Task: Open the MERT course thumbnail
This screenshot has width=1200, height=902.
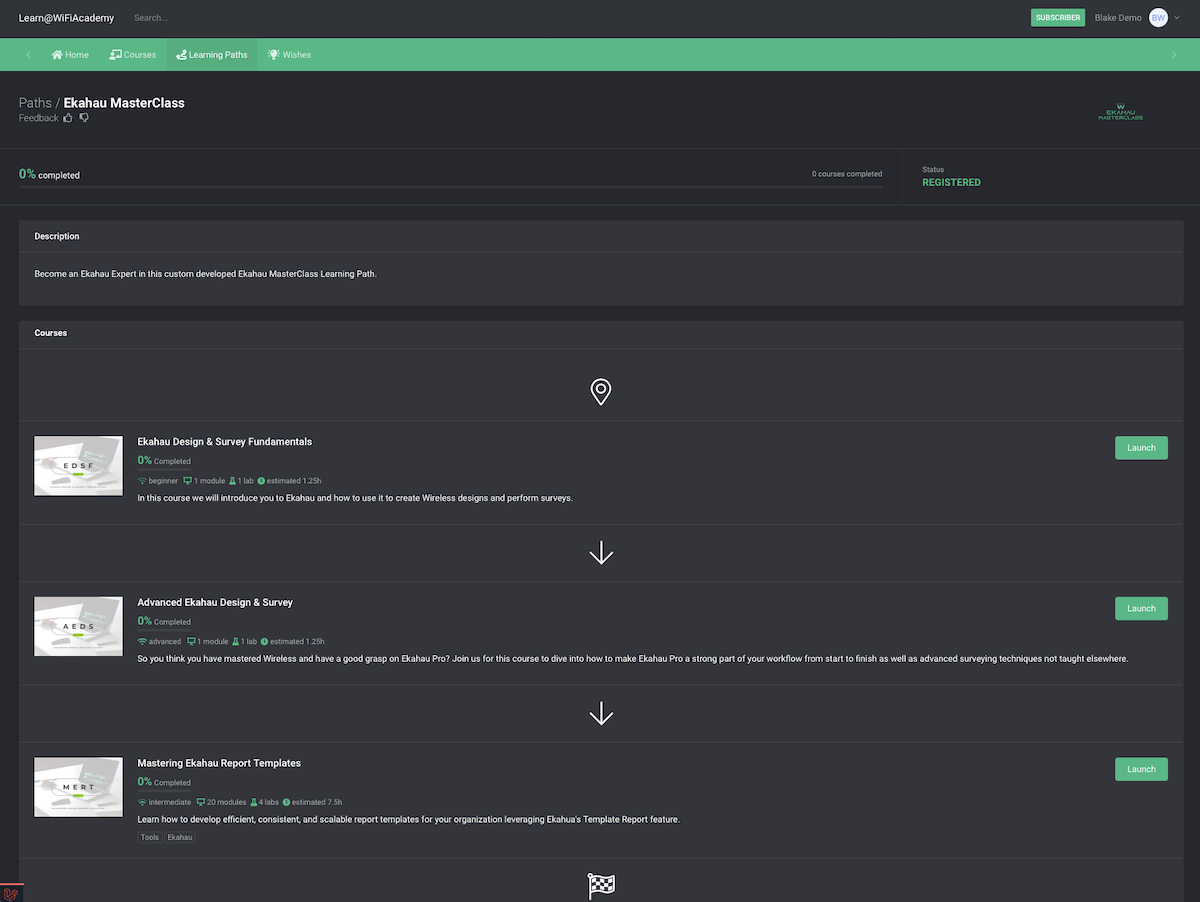Action: [78, 786]
